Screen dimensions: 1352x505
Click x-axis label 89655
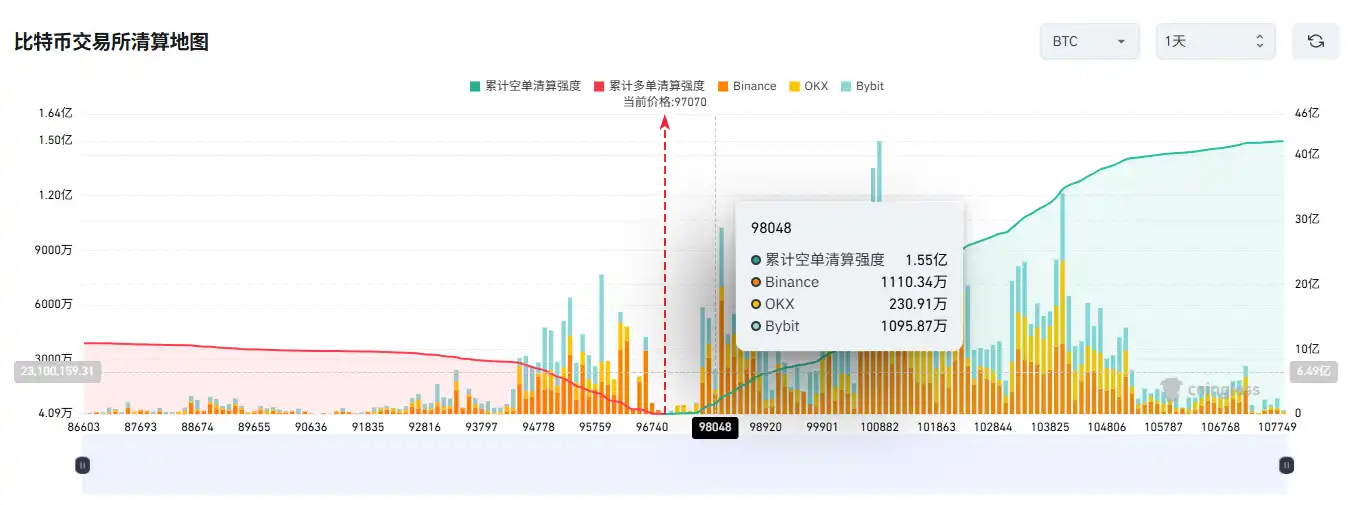click(254, 427)
